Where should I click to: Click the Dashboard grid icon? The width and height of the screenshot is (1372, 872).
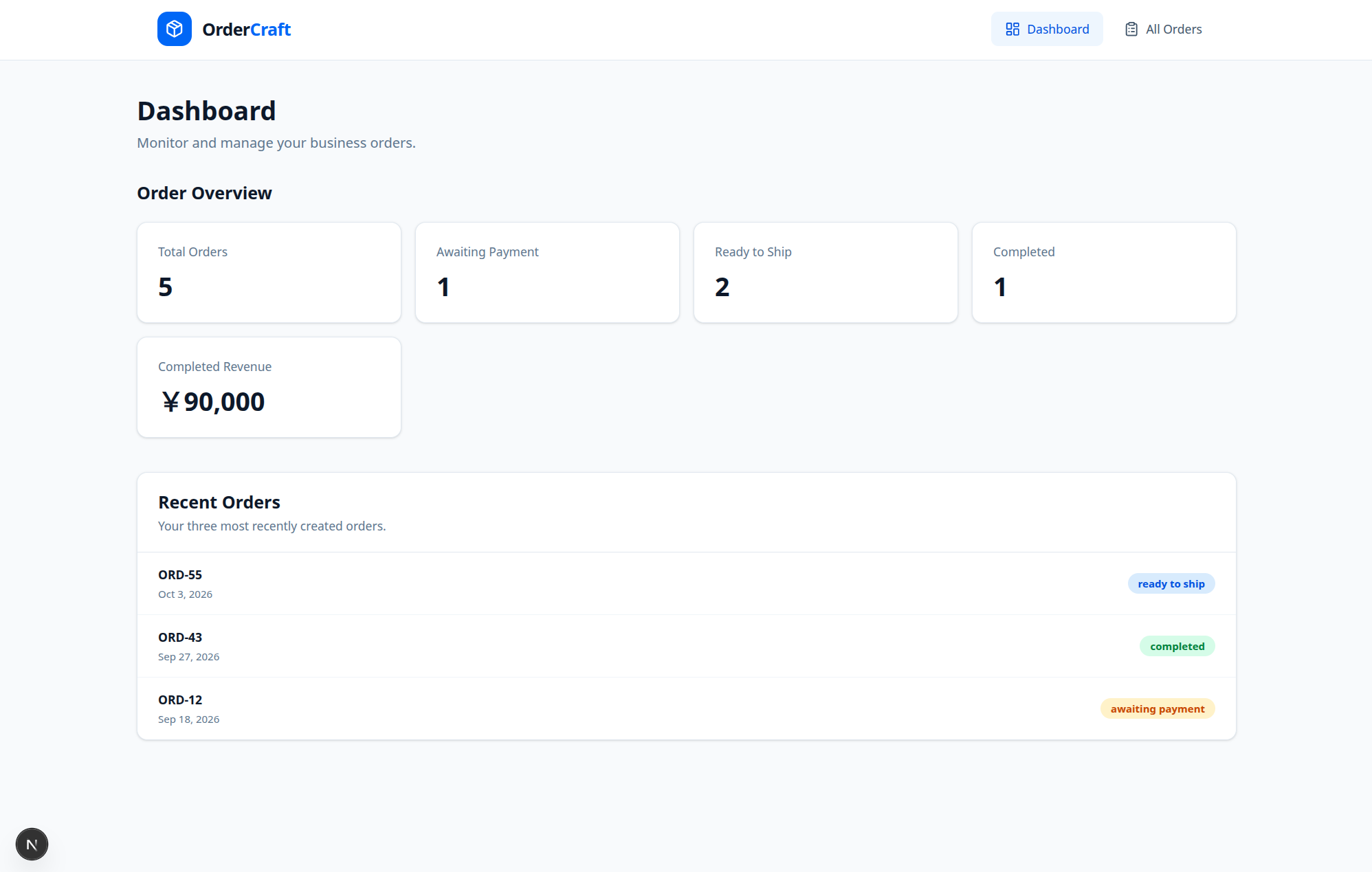pos(1013,29)
